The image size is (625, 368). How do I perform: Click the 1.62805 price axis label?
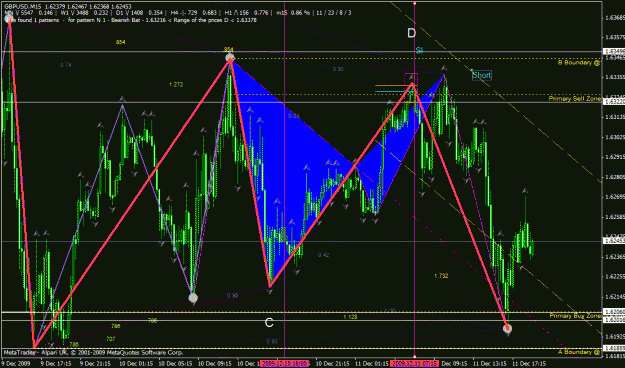614,177
